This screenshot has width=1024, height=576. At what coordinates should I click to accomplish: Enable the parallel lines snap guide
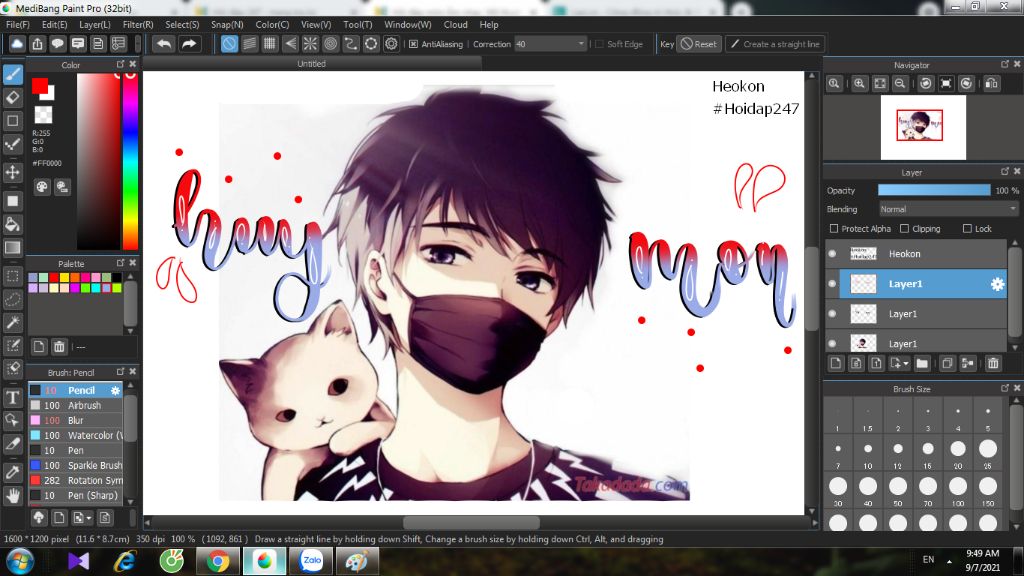[x=249, y=44]
